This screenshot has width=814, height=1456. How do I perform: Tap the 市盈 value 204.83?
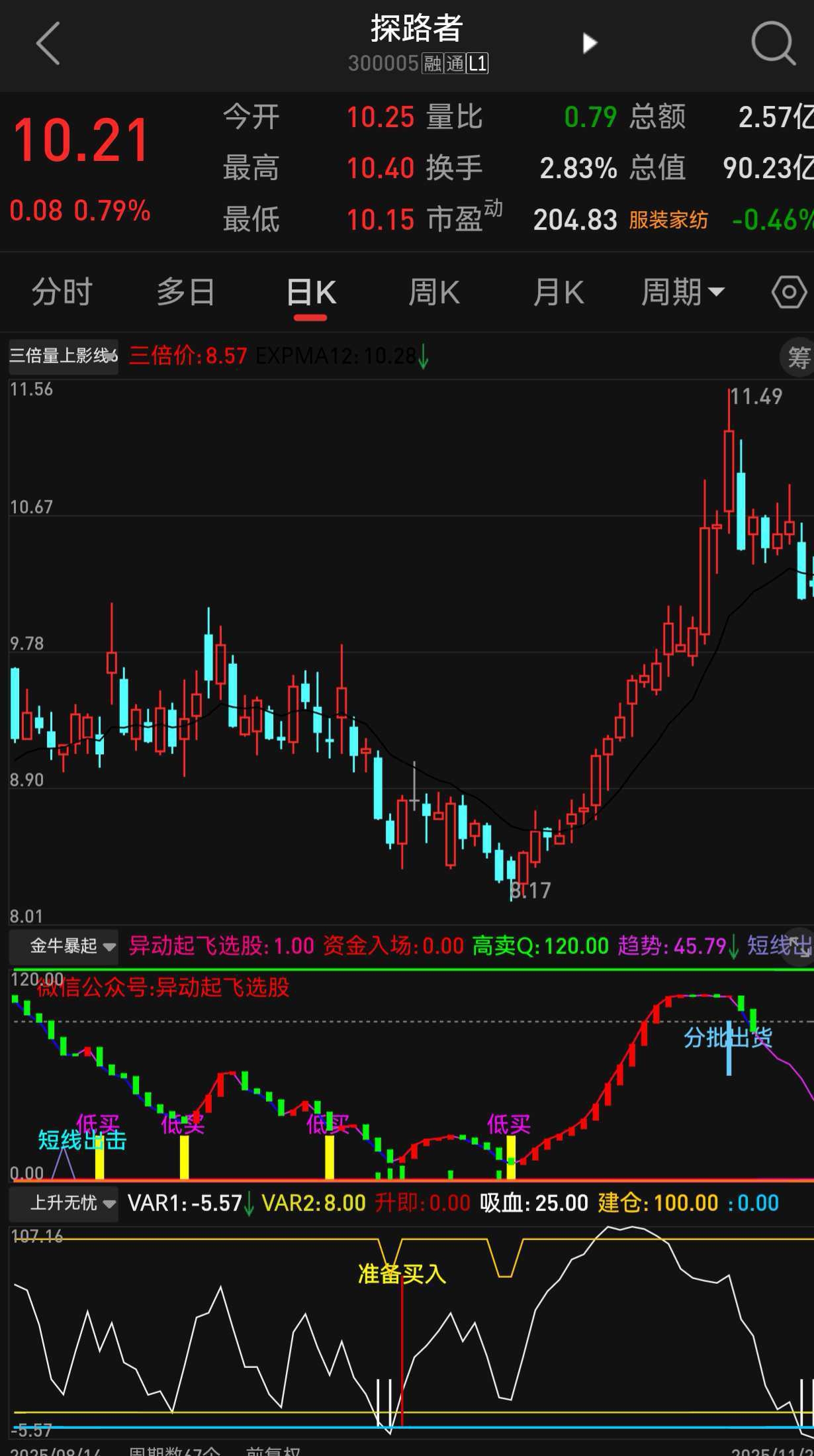(575, 220)
